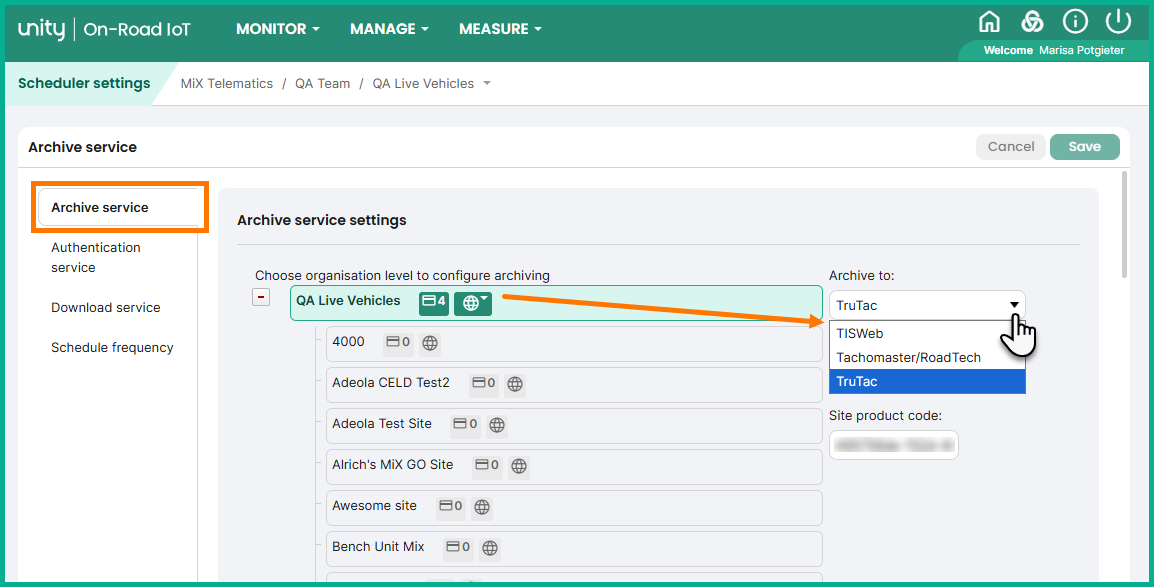Click globe icon on Bench Unit Mix

[x=490, y=549]
